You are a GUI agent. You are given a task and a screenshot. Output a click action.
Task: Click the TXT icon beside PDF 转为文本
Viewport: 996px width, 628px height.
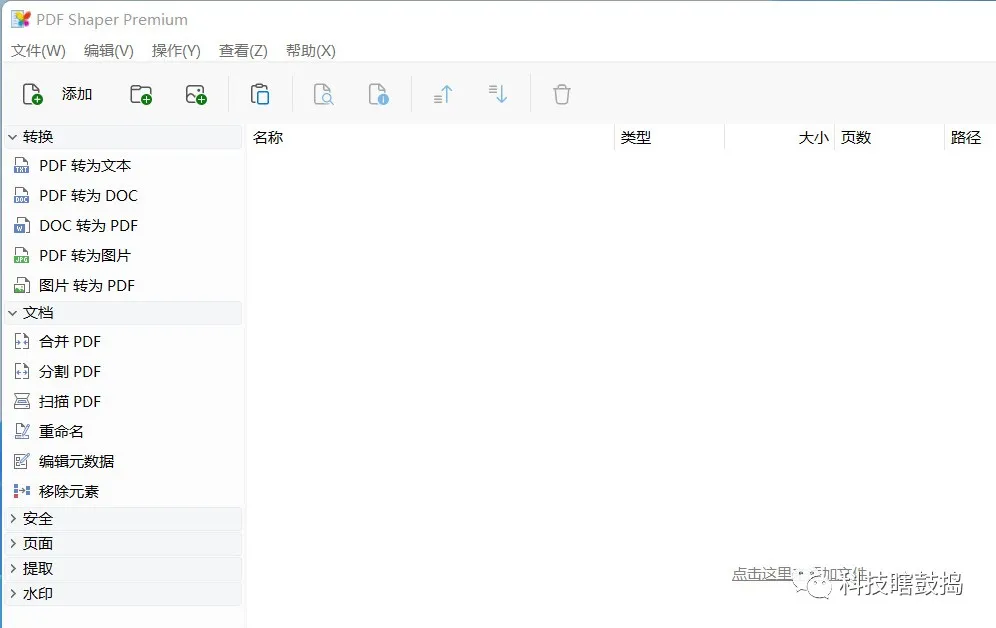click(22, 166)
